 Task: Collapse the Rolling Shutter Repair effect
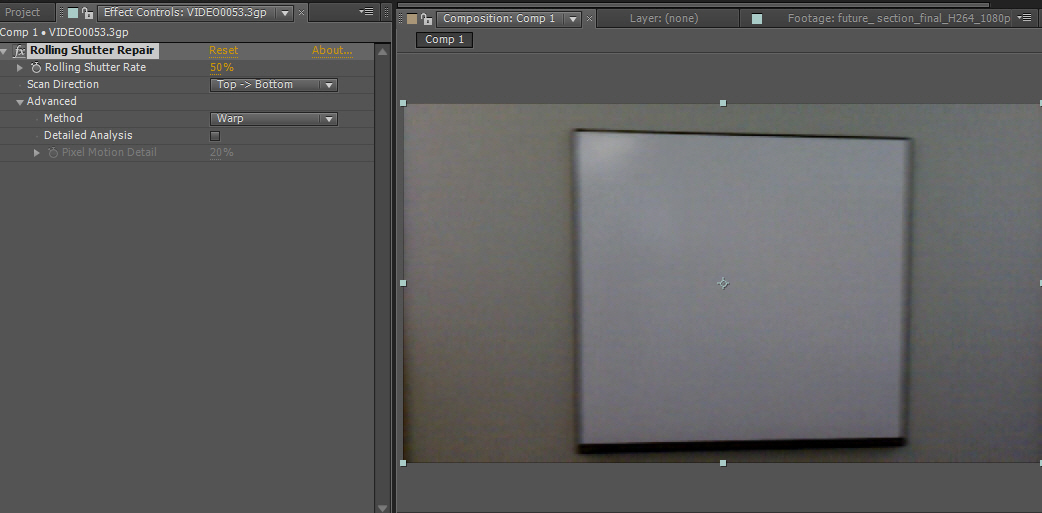pyautogui.click(x=4, y=51)
